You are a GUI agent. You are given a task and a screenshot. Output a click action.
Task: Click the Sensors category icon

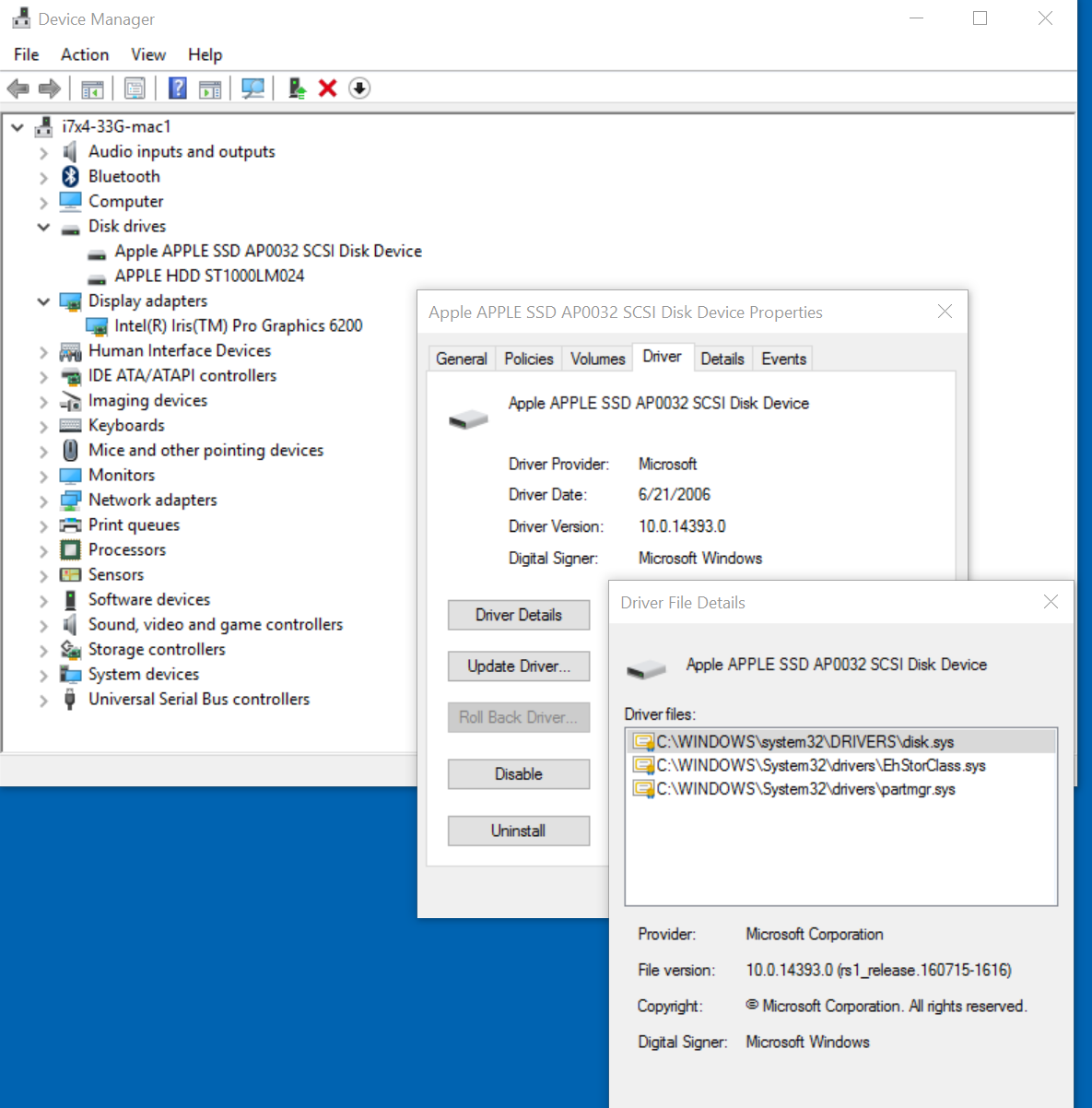click(71, 574)
